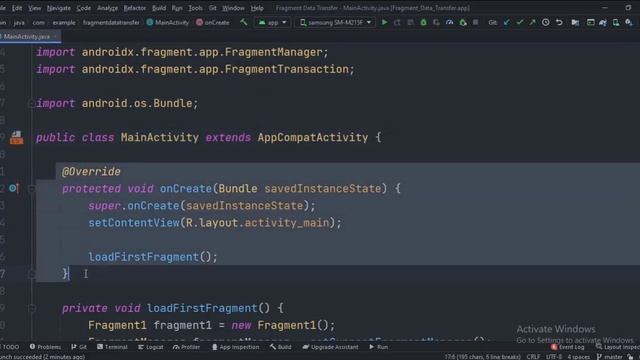Open the Layout Inspector tool window
This screenshot has width=640, height=360.
tap(617, 347)
